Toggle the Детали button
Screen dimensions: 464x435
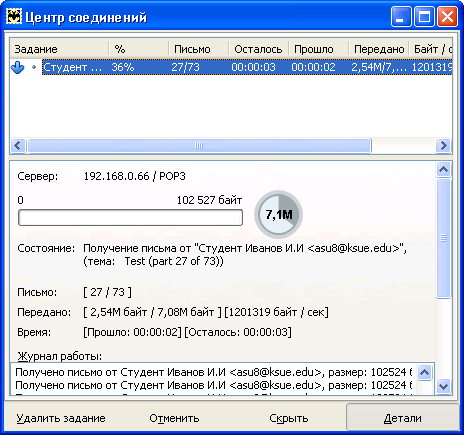coord(402,418)
